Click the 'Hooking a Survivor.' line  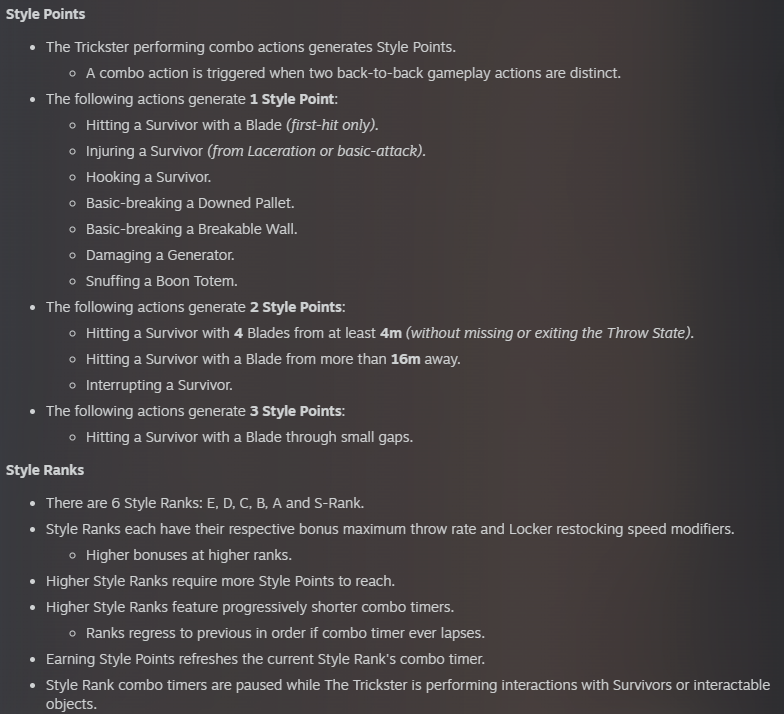click(148, 177)
